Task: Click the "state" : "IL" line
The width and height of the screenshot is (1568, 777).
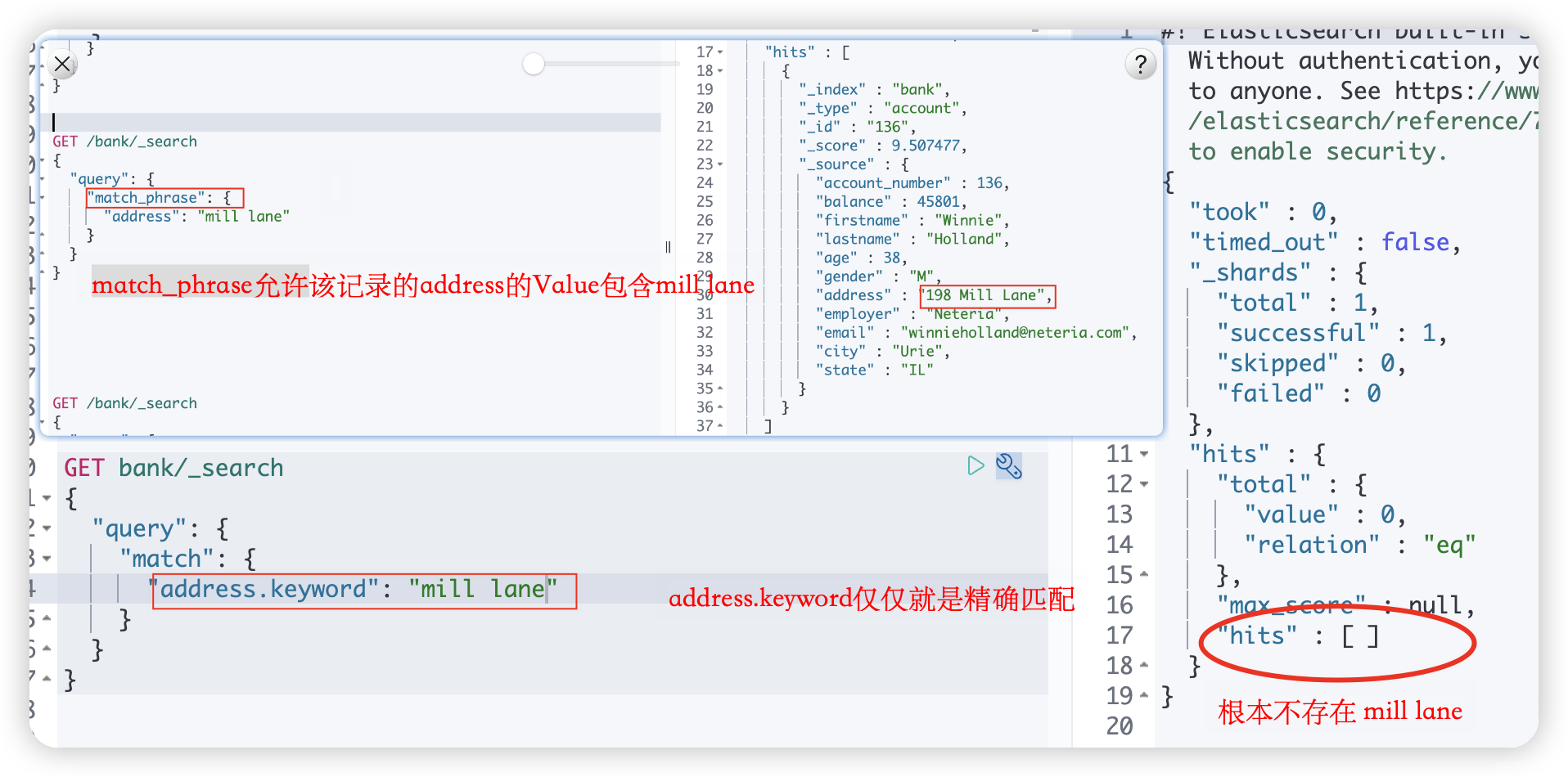Action: (x=874, y=371)
